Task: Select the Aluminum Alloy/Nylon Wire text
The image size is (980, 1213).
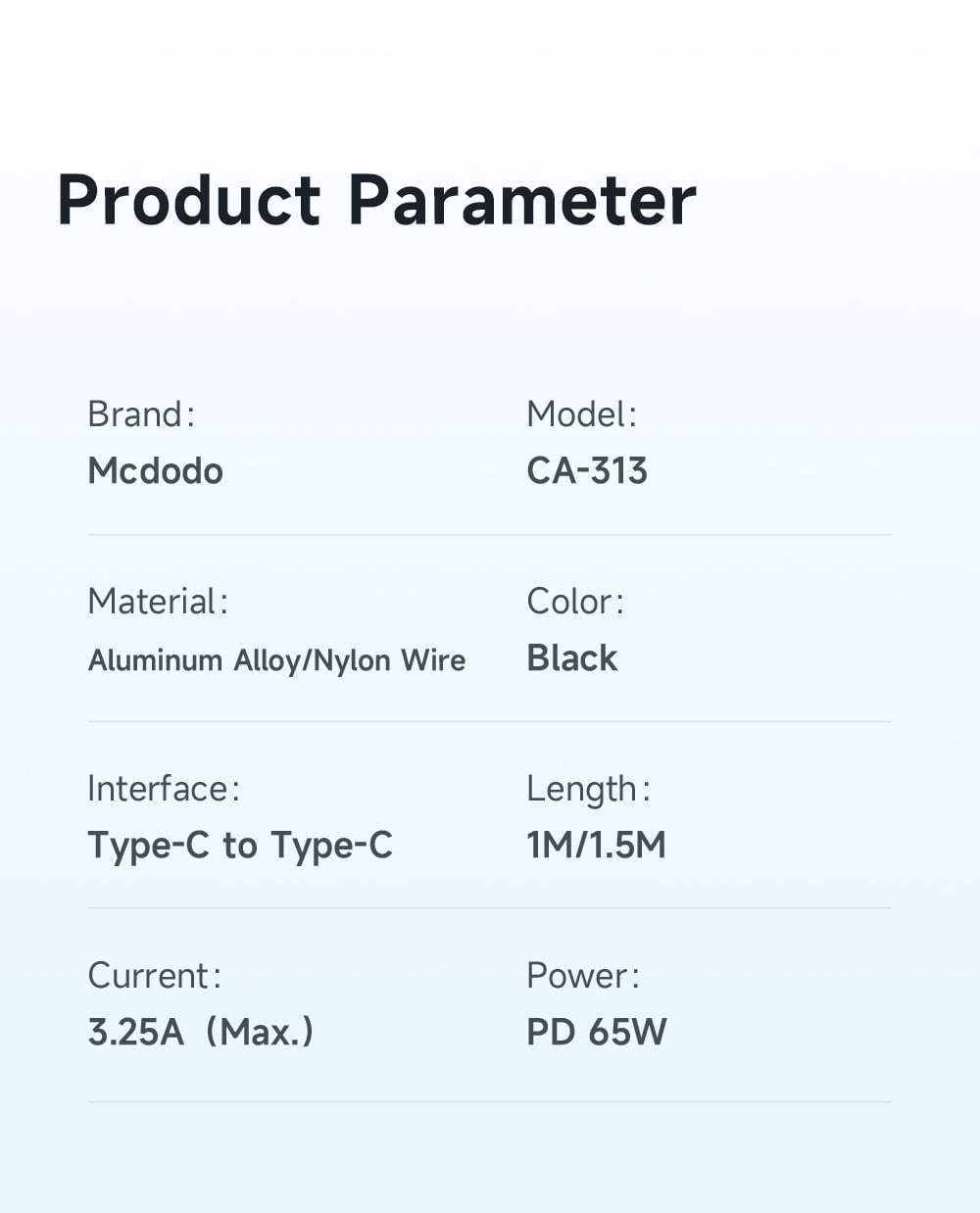Action: (x=276, y=660)
